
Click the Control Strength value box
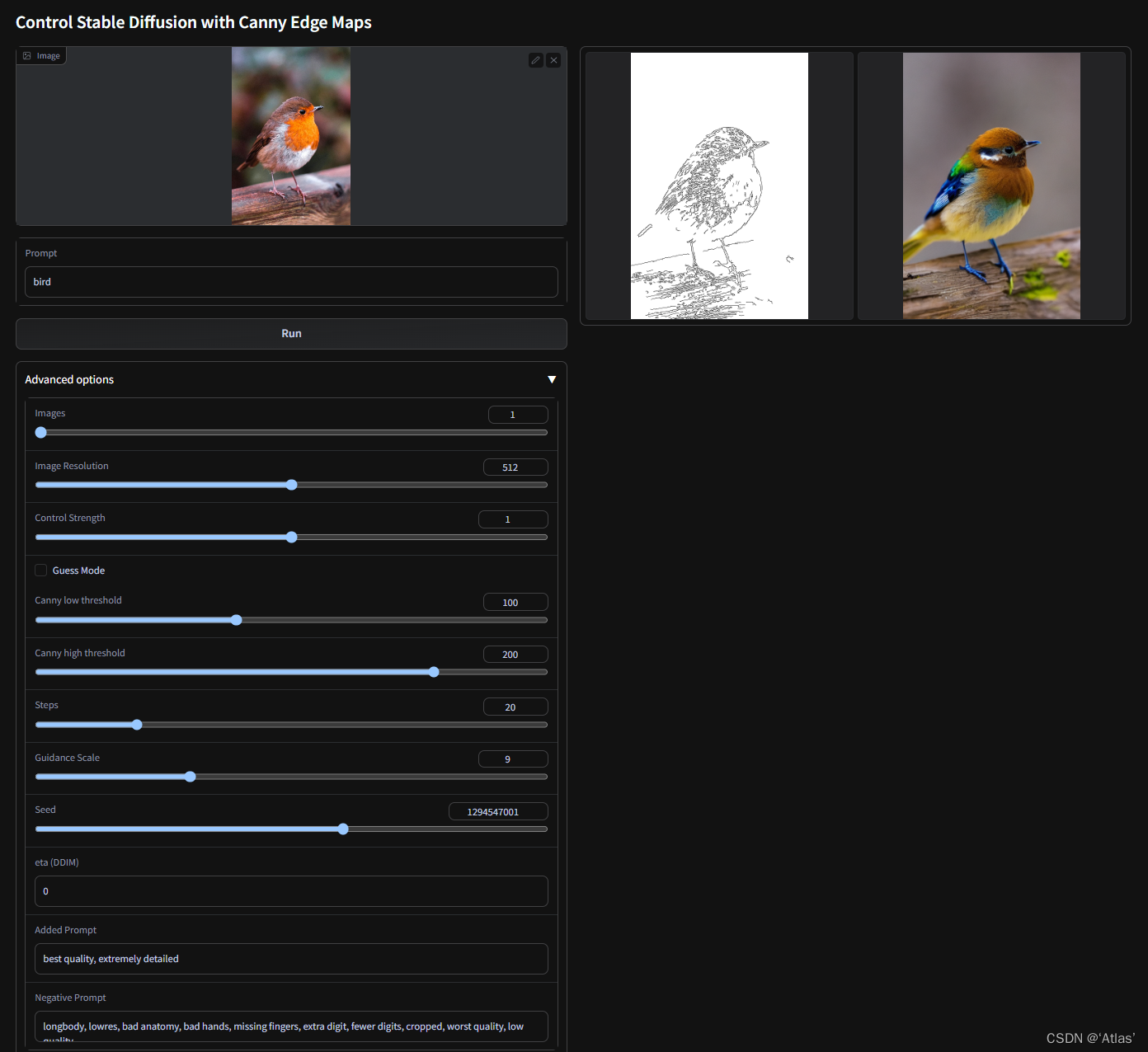[513, 519]
